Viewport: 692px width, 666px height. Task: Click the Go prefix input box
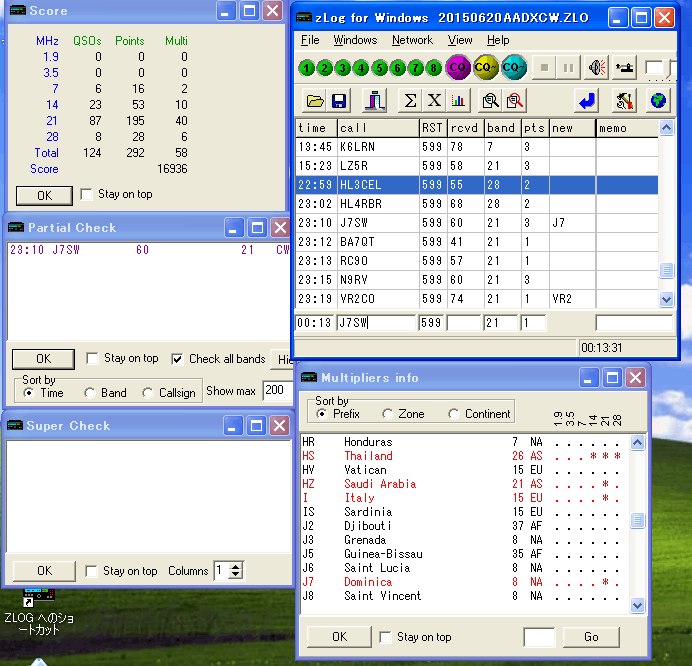pos(539,637)
